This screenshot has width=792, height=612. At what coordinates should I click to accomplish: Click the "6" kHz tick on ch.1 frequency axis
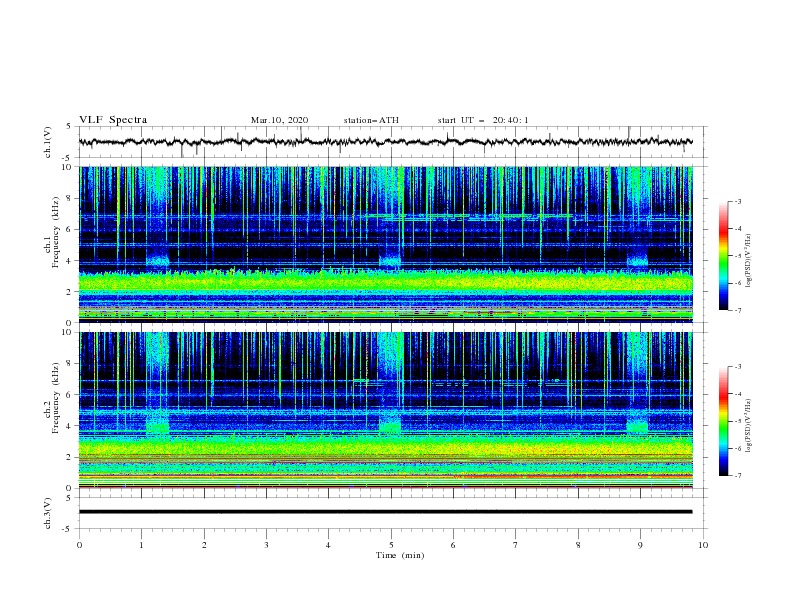coord(70,229)
